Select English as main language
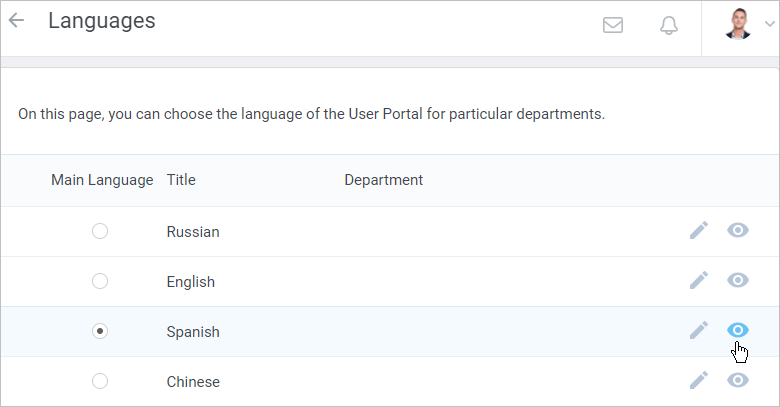 click(x=100, y=281)
